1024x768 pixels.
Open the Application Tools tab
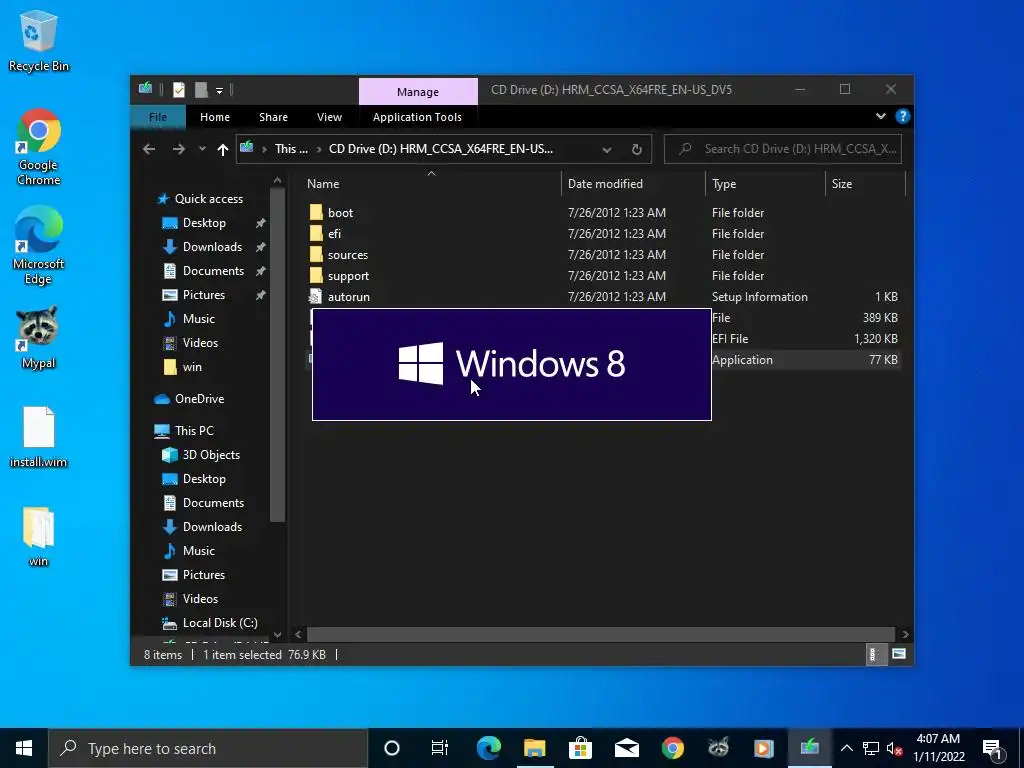coord(417,117)
